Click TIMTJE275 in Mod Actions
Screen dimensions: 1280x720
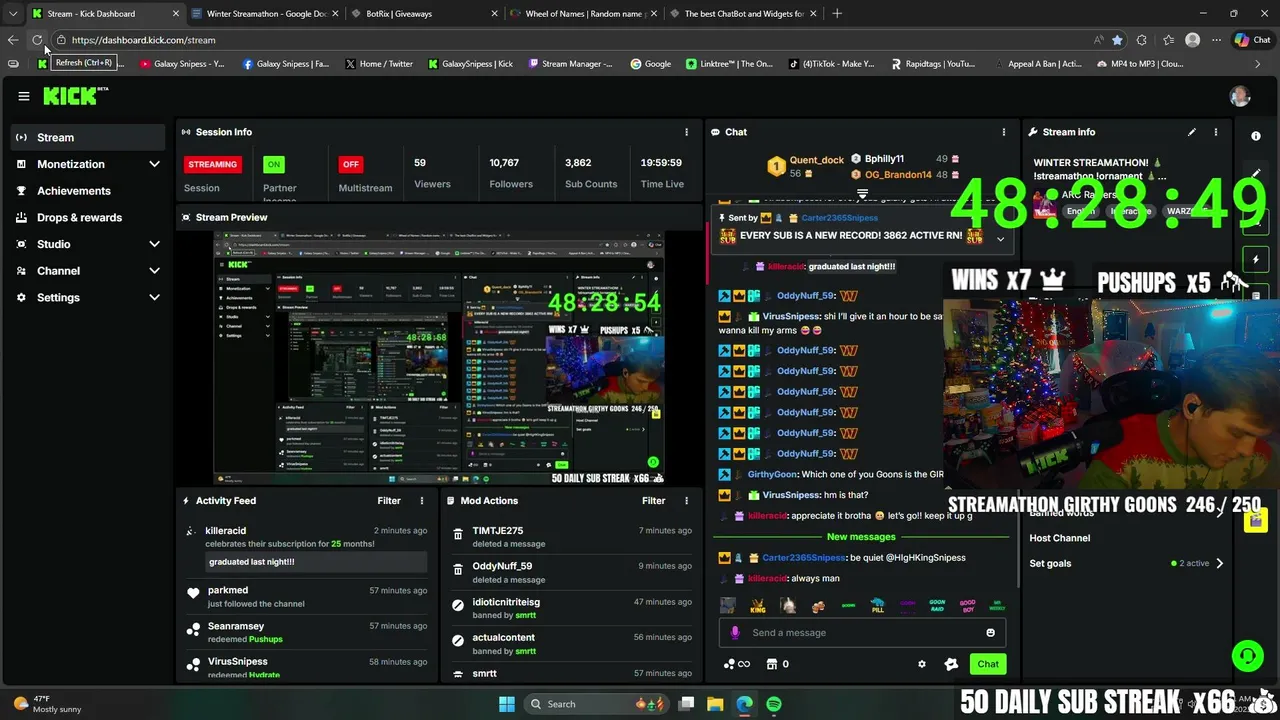[497, 531]
